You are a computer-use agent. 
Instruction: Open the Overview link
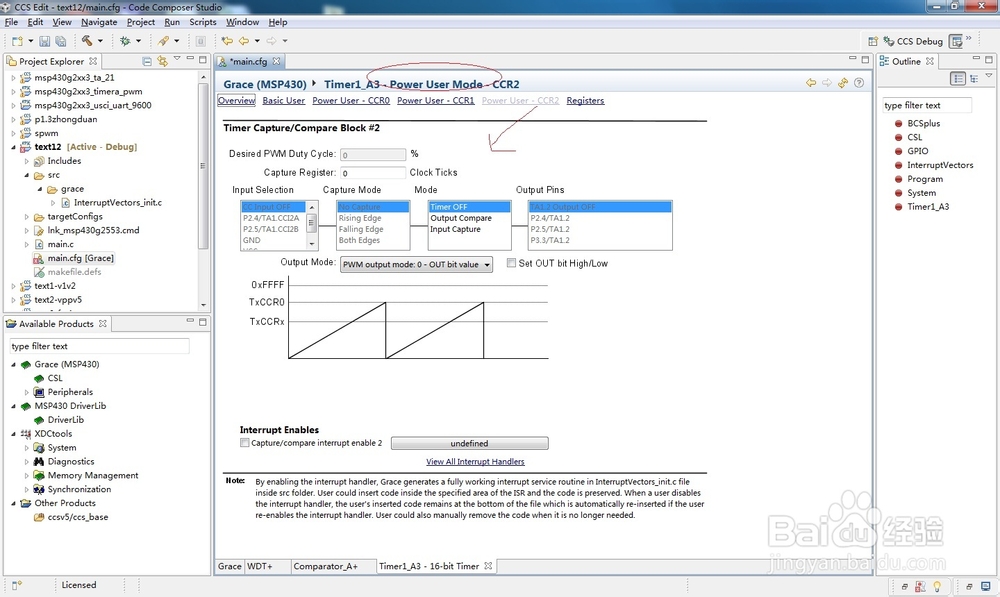pyautogui.click(x=237, y=101)
